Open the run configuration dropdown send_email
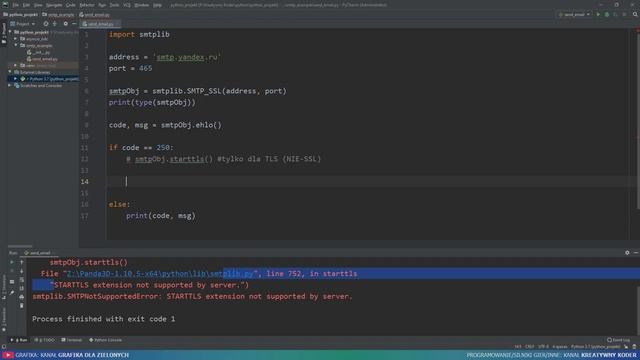640x360 pixels. point(575,15)
